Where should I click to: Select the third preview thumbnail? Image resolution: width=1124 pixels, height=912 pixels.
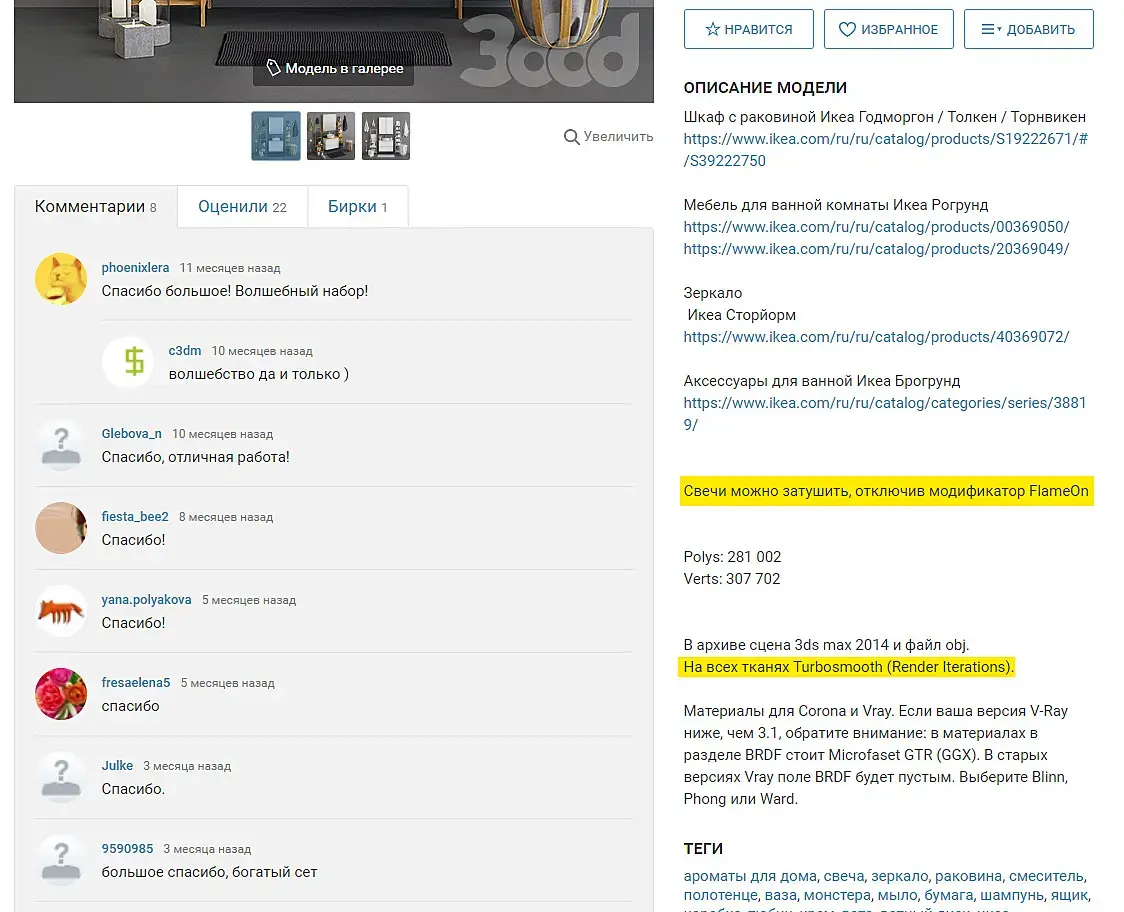pyautogui.click(x=386, y=136)
